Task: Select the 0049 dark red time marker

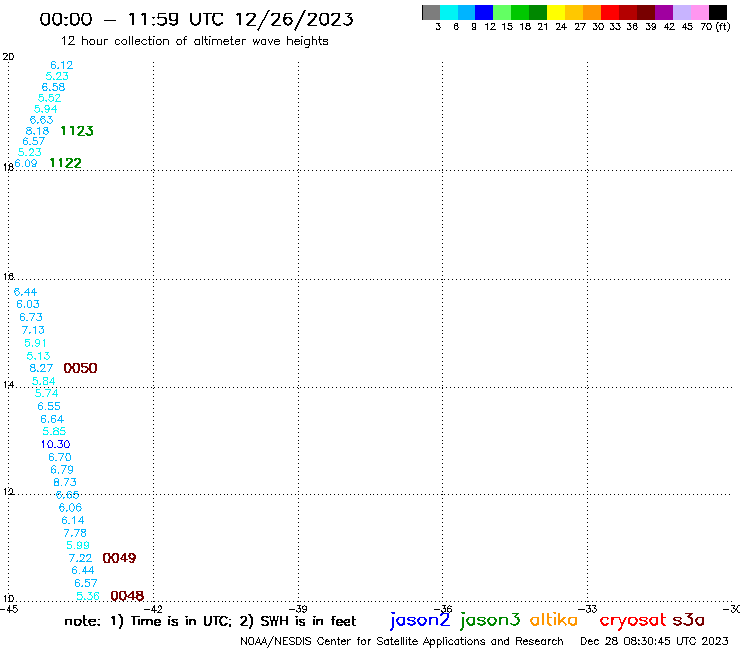Action: 119,558
